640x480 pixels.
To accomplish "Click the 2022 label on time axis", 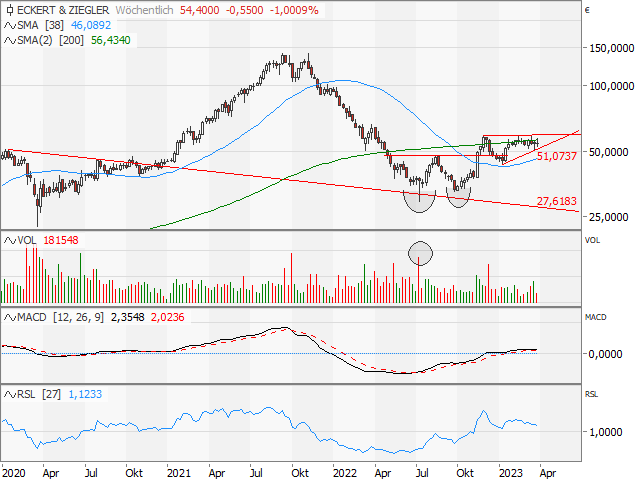I will 345,473.
